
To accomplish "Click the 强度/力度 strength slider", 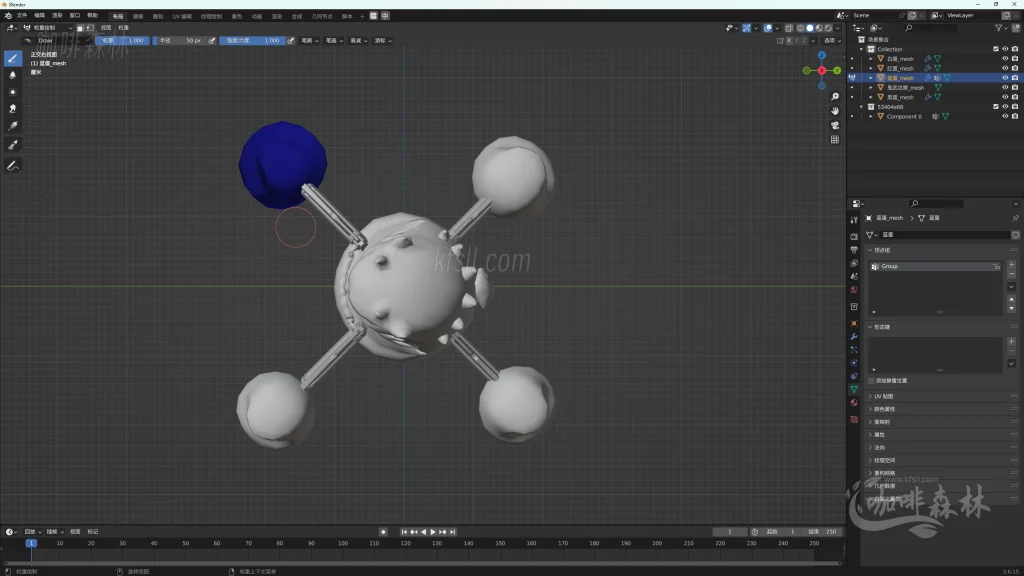I will [x=252, y=41].
